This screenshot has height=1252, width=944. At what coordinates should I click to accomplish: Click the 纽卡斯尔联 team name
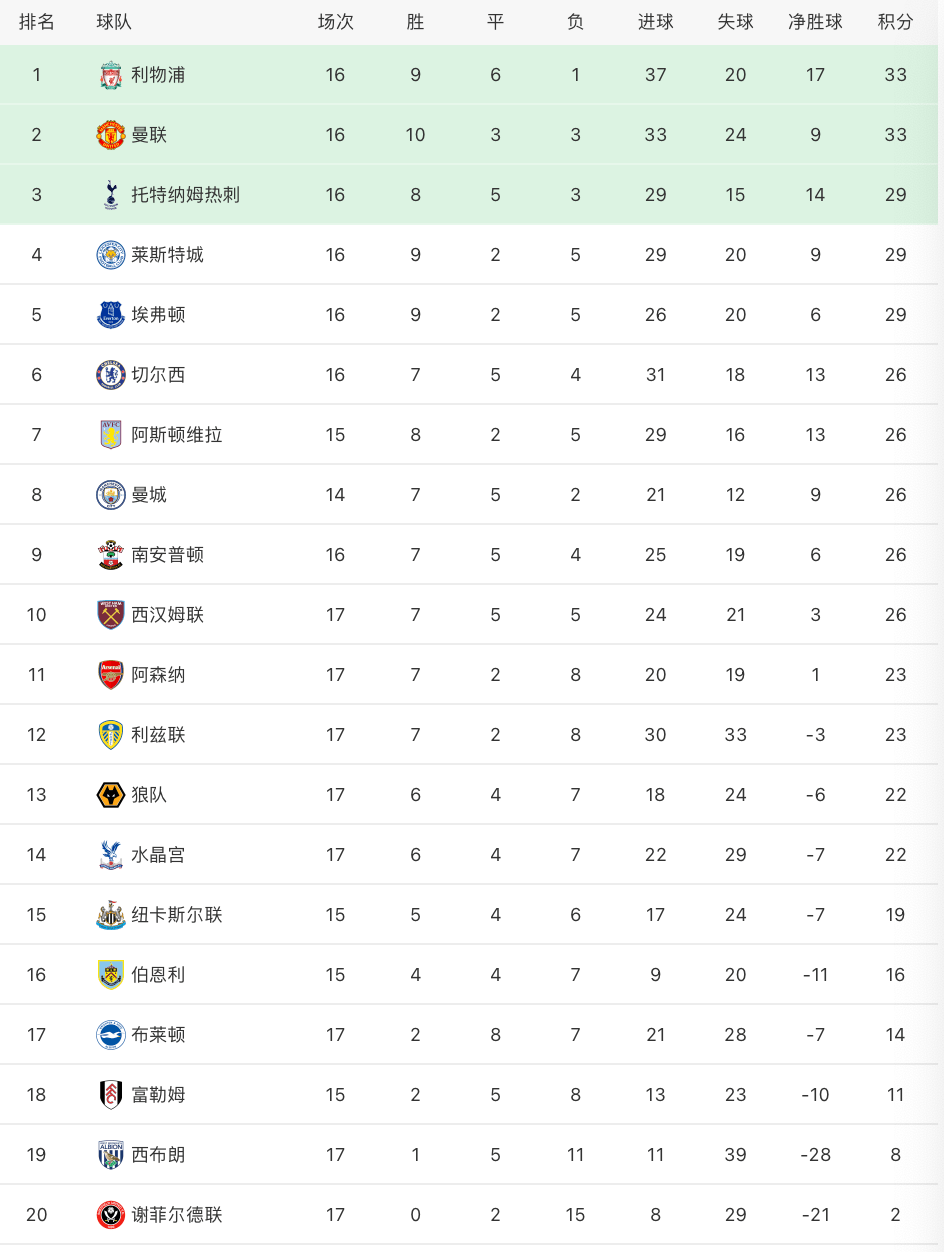(177, 915)
